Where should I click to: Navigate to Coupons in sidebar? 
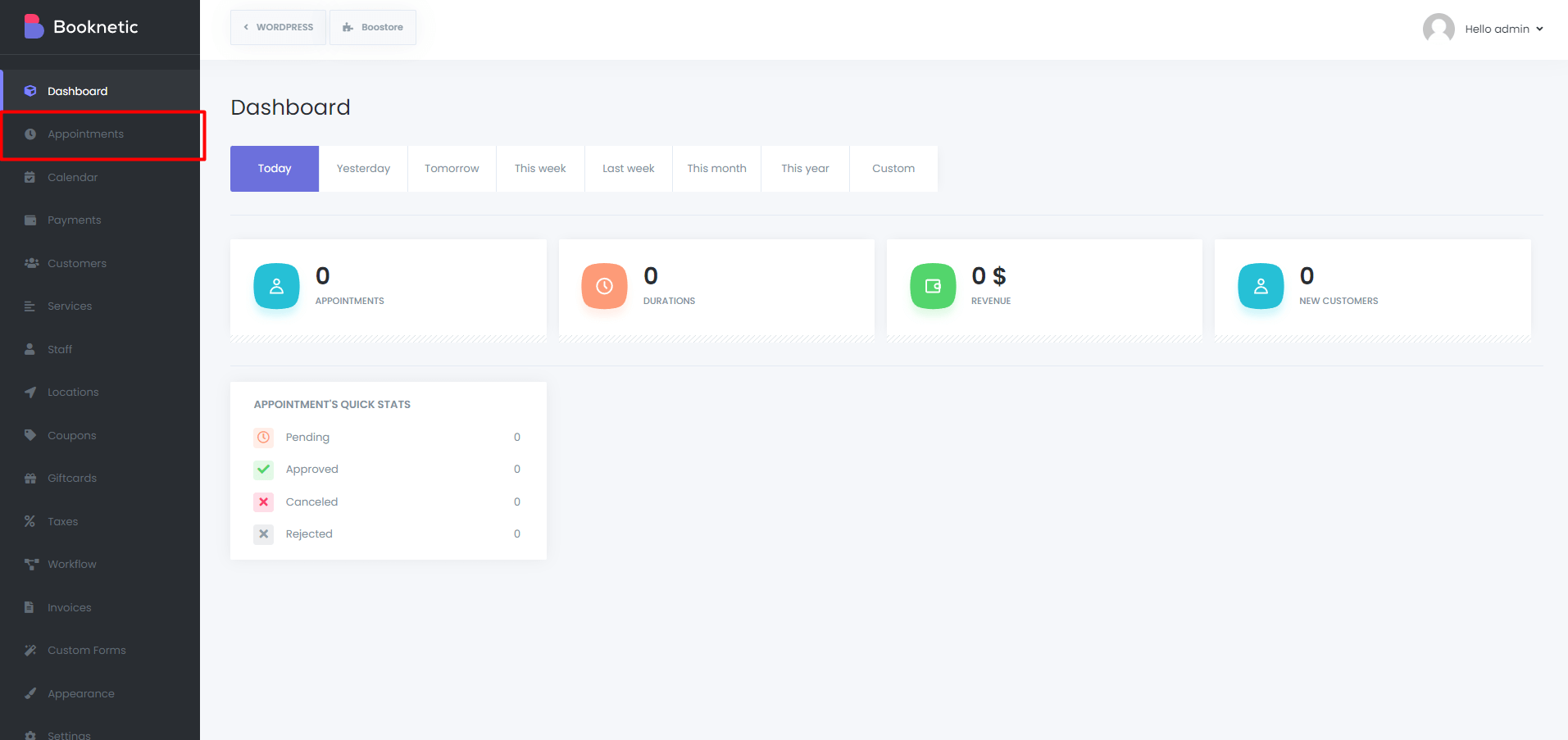[100, 435]
